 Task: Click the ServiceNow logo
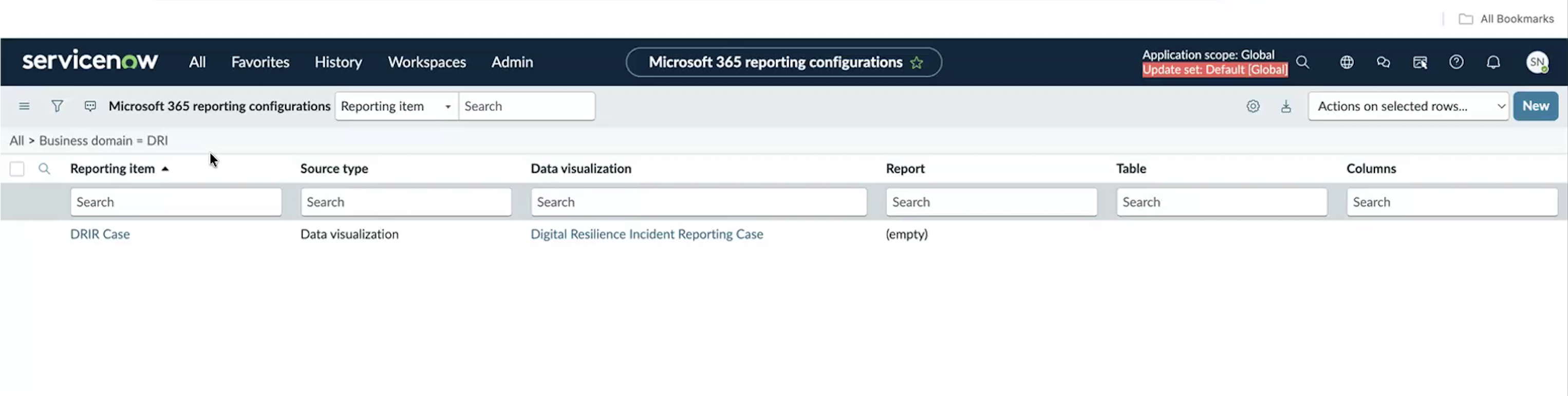click(x=90, y=60)
